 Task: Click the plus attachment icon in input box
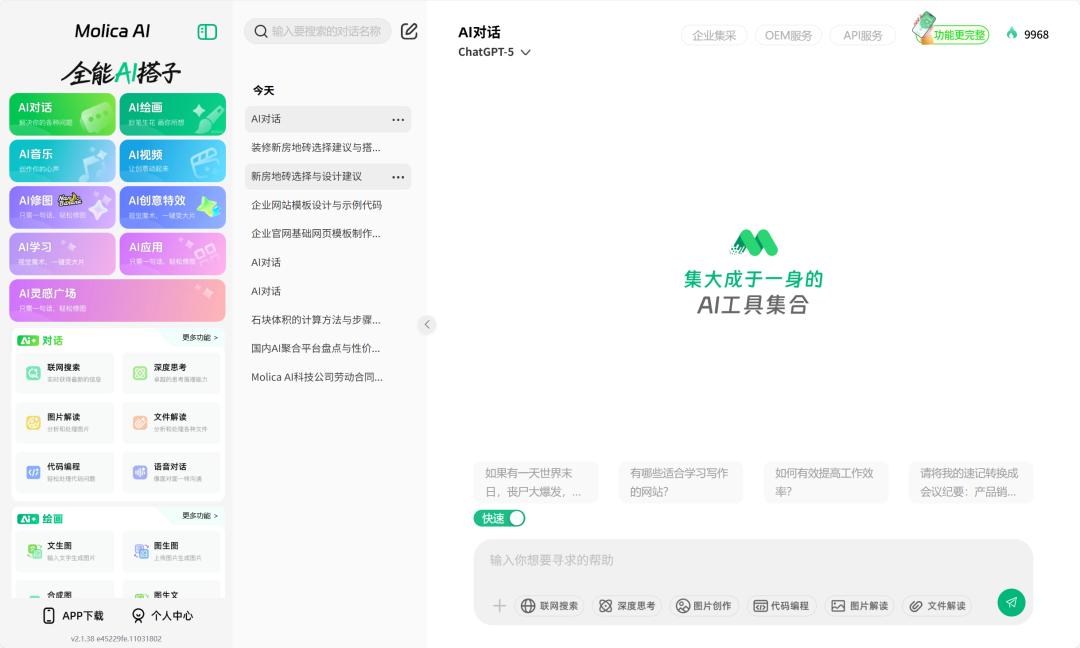click(499, 606)
